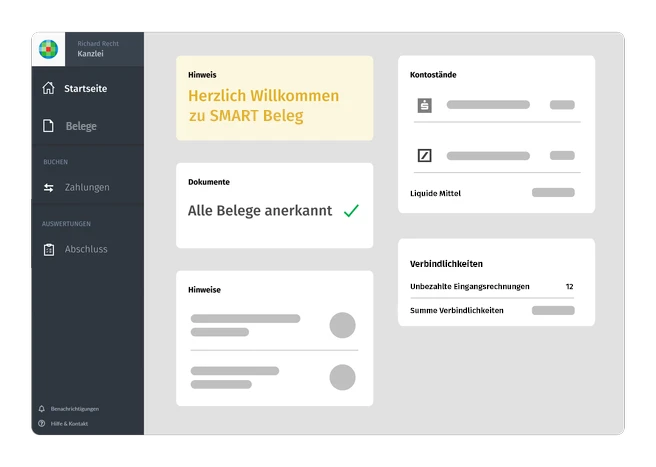The width and height of the screenshot is (656, 467).
Task: Click the Alle Belege anerkannt text
Action: (260, 211)
